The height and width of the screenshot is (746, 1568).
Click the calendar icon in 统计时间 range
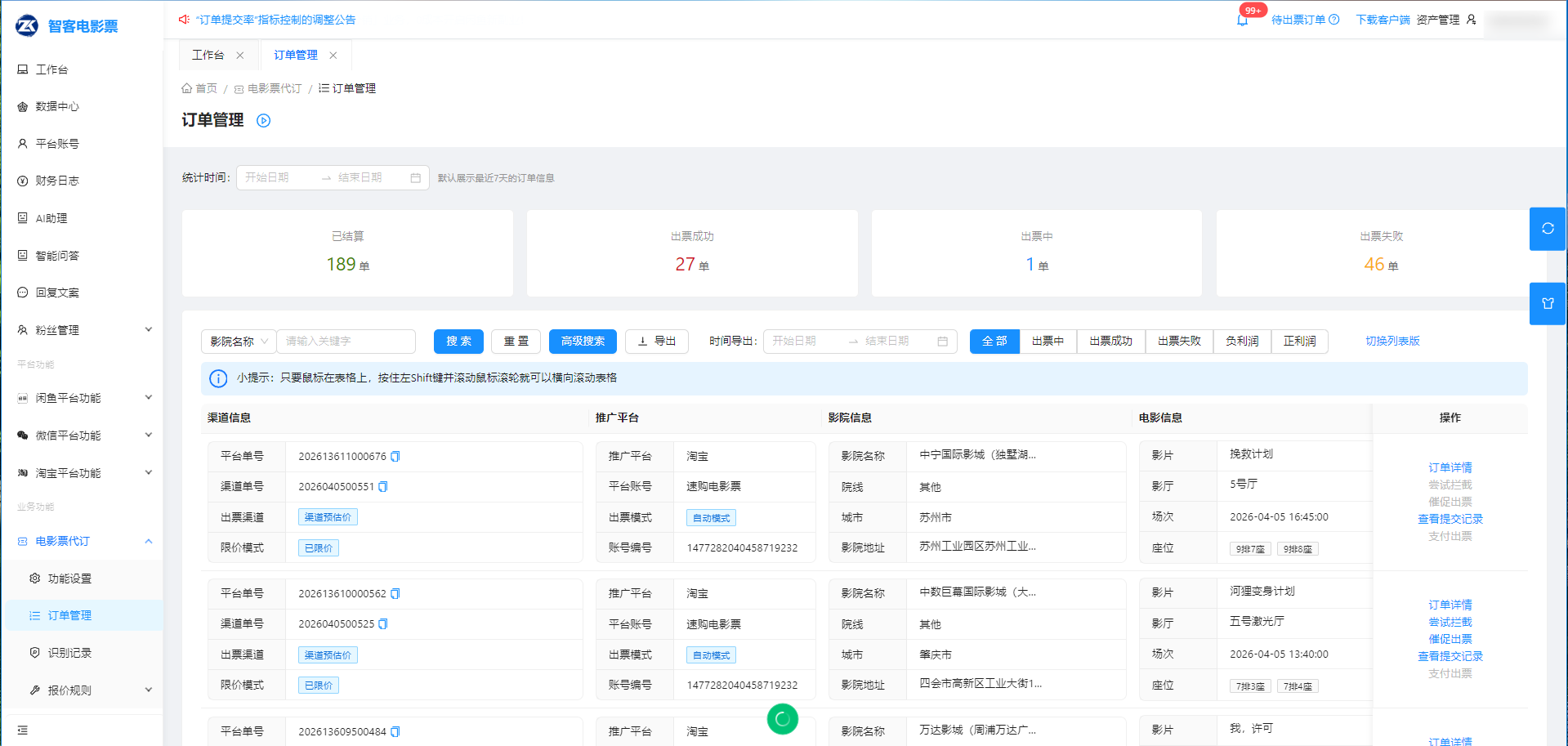pyautogui.click(x=415, y=178)
